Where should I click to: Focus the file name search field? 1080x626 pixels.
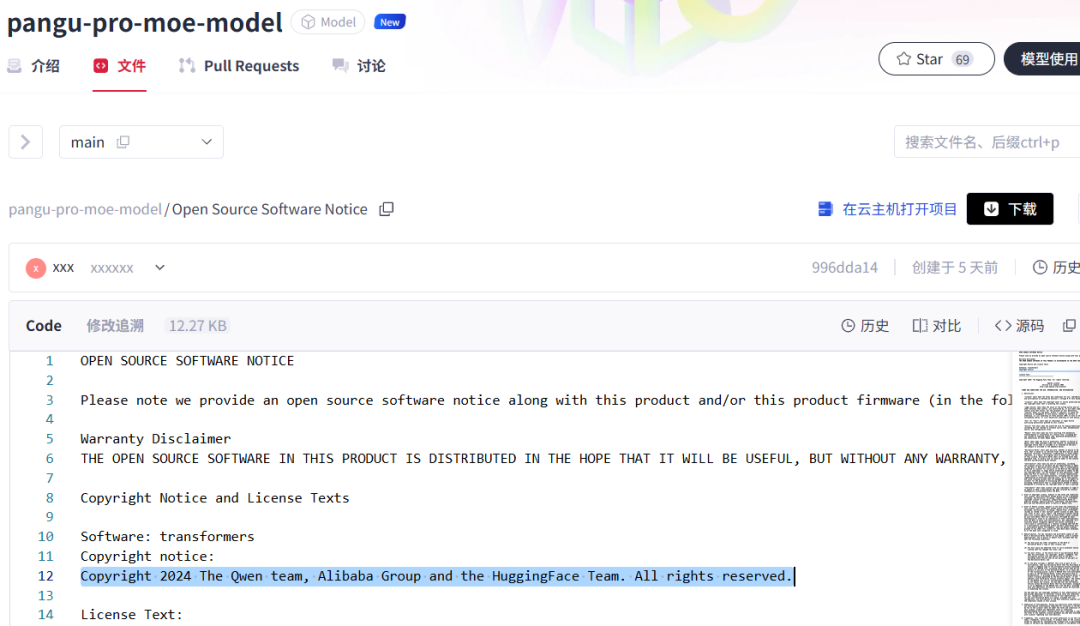[x=987, y=142]
